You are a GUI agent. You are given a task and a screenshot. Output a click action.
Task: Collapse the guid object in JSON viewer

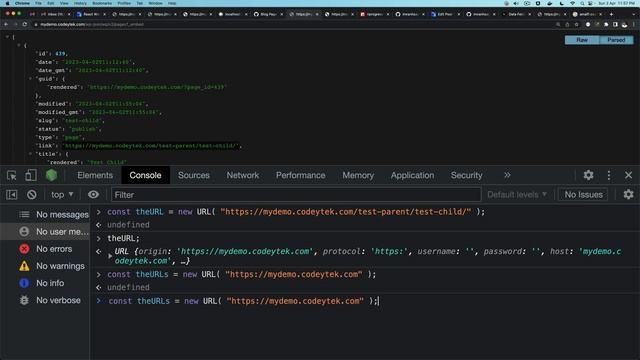[30, 78]
